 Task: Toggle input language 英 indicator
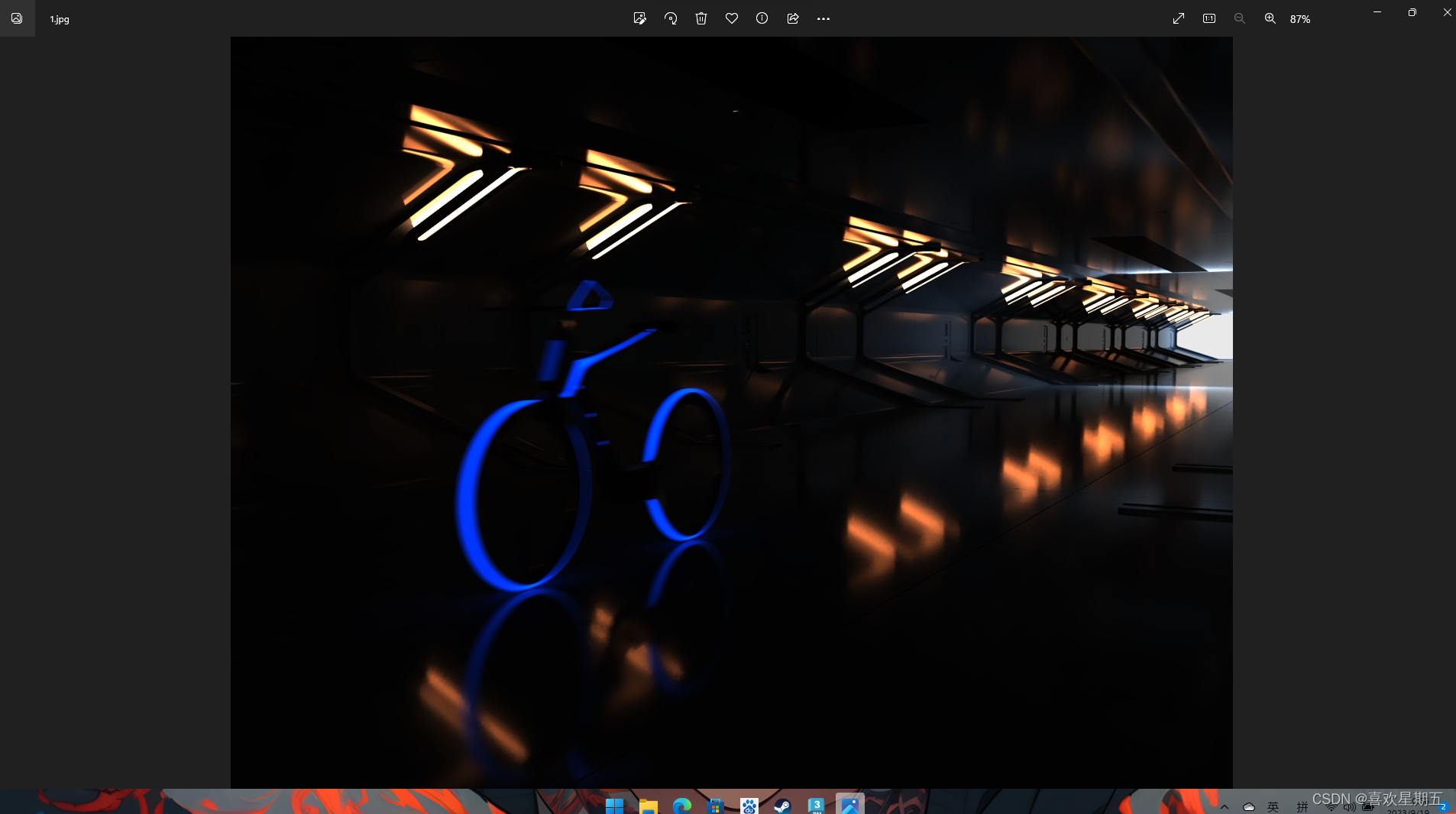coord(1273,807)
